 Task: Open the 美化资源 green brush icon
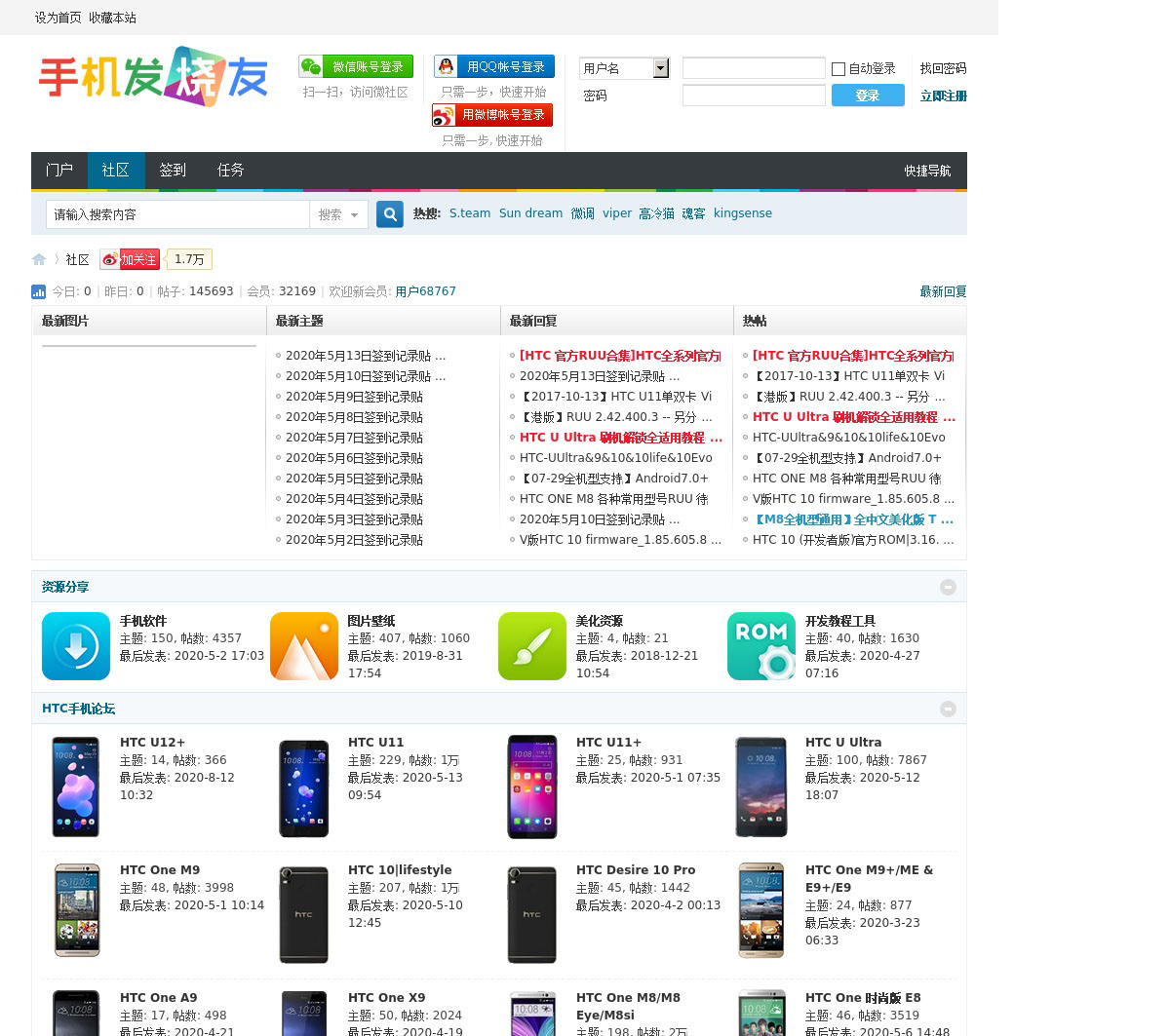[x=532, y=646]
